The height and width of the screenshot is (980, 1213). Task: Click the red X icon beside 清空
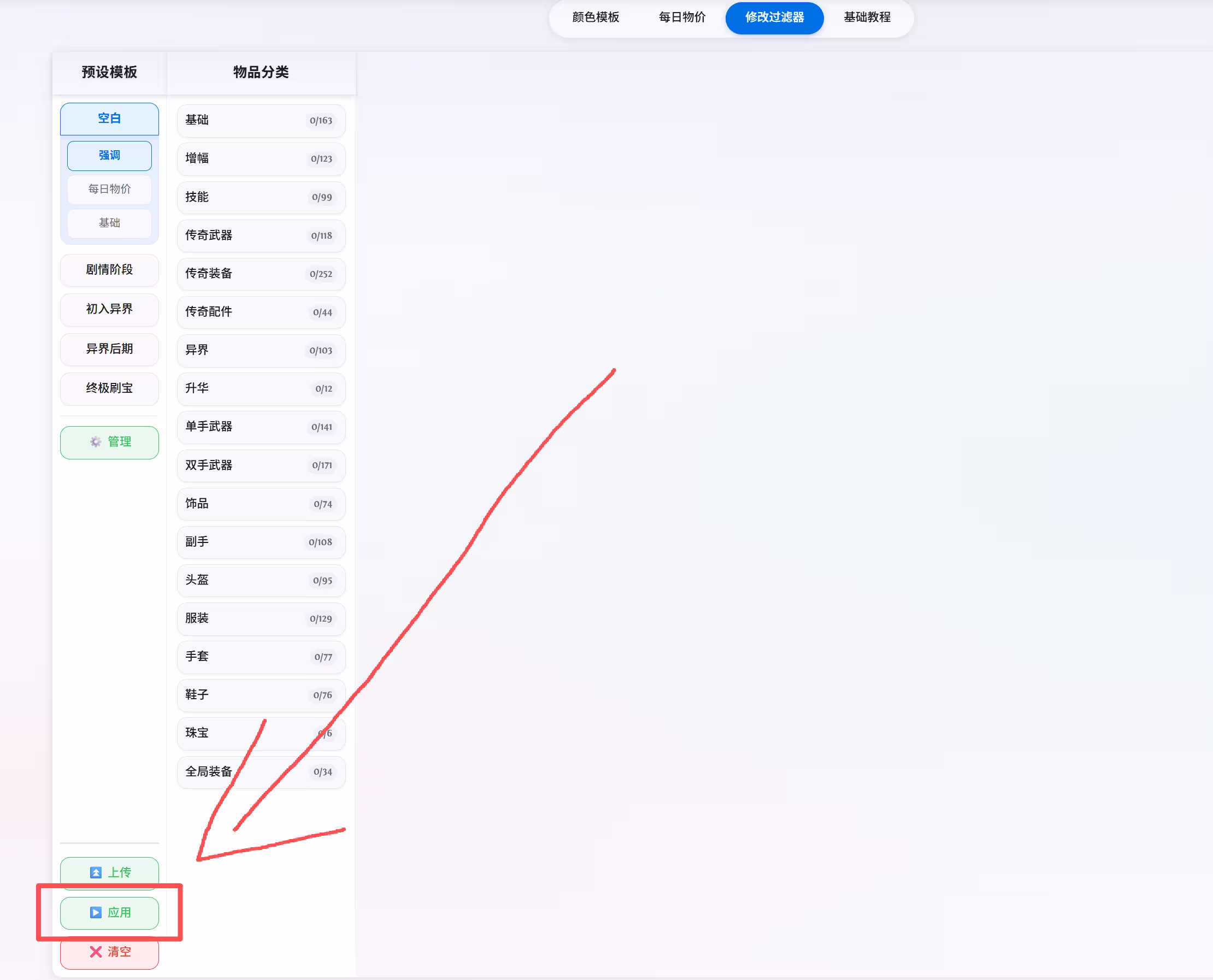tap(96, 952)
